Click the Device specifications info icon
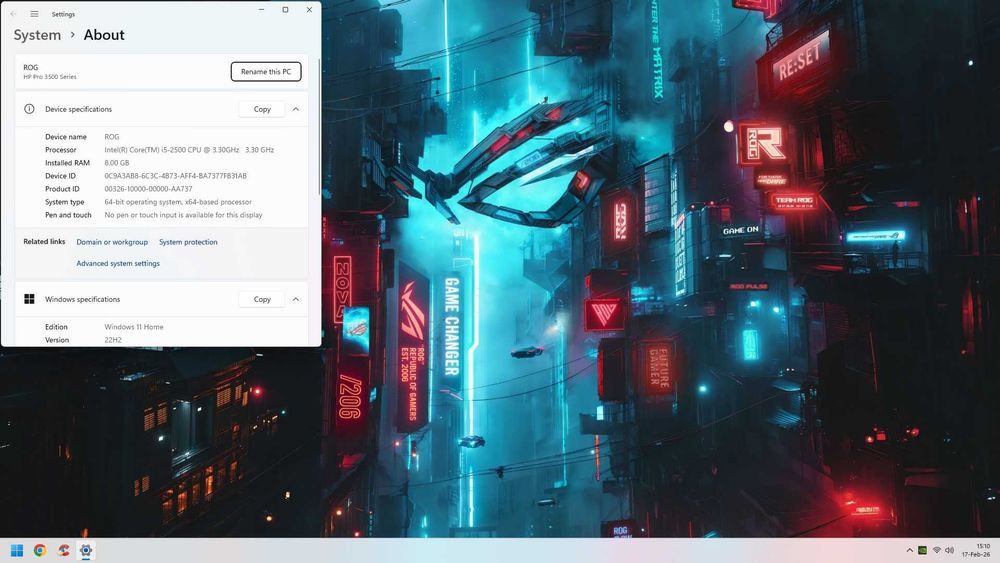1000x563 pixels. [29, 109]
